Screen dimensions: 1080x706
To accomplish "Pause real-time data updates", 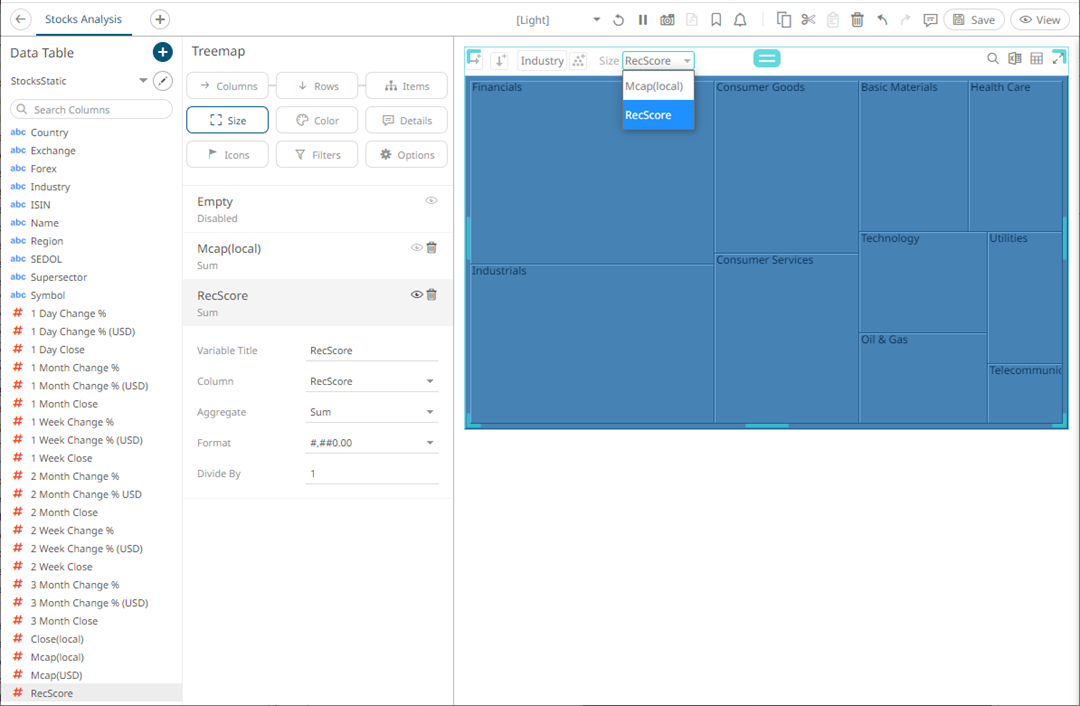I will (x=643, y=20).
